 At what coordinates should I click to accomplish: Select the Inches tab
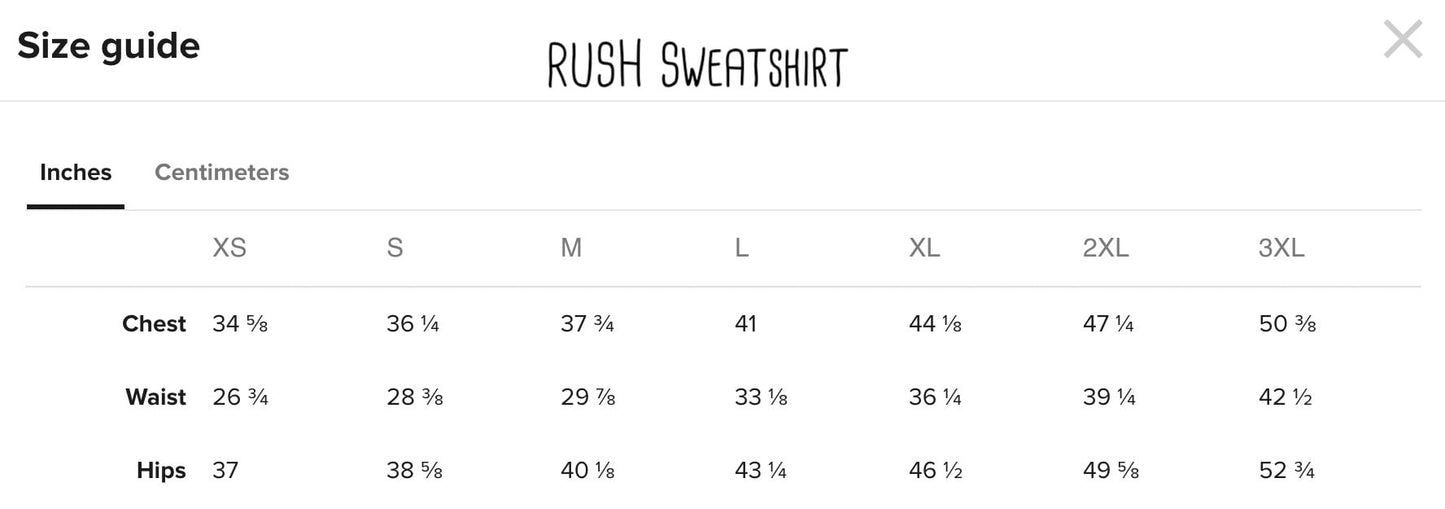pyautogui.click(x=76, y=172)
